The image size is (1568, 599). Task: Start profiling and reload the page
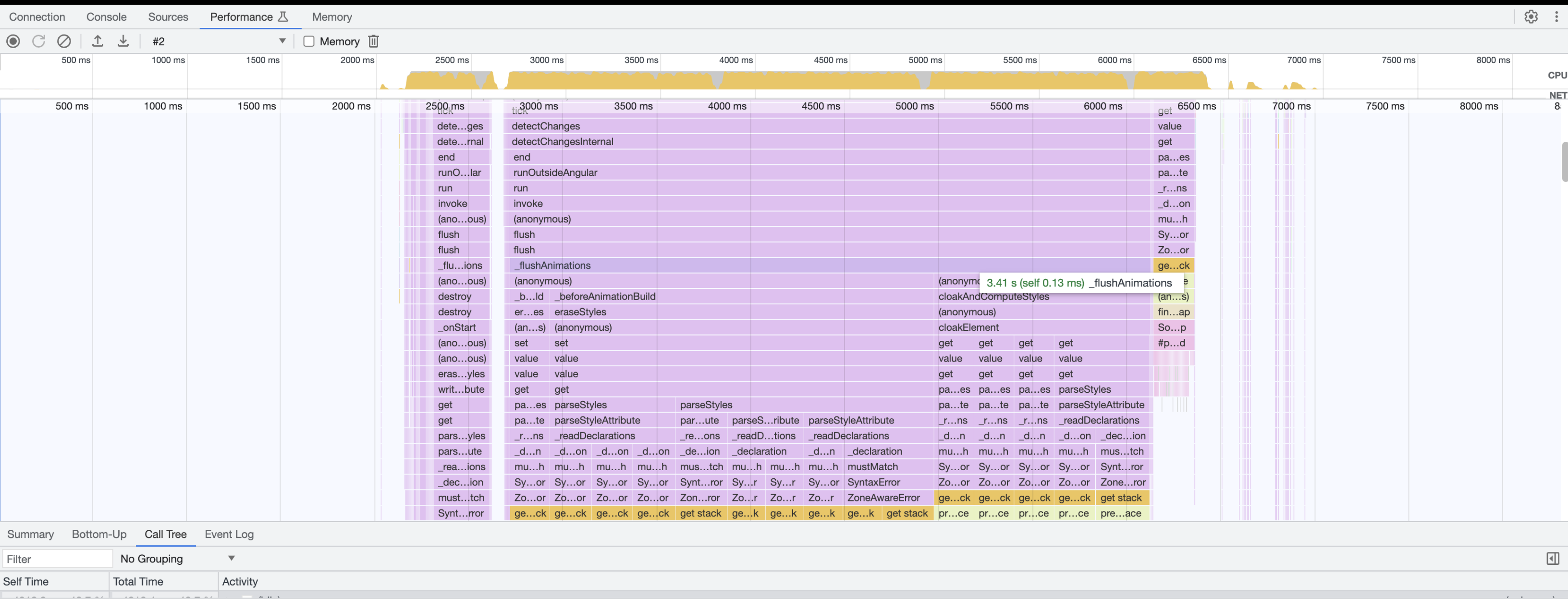pos(38,41)
